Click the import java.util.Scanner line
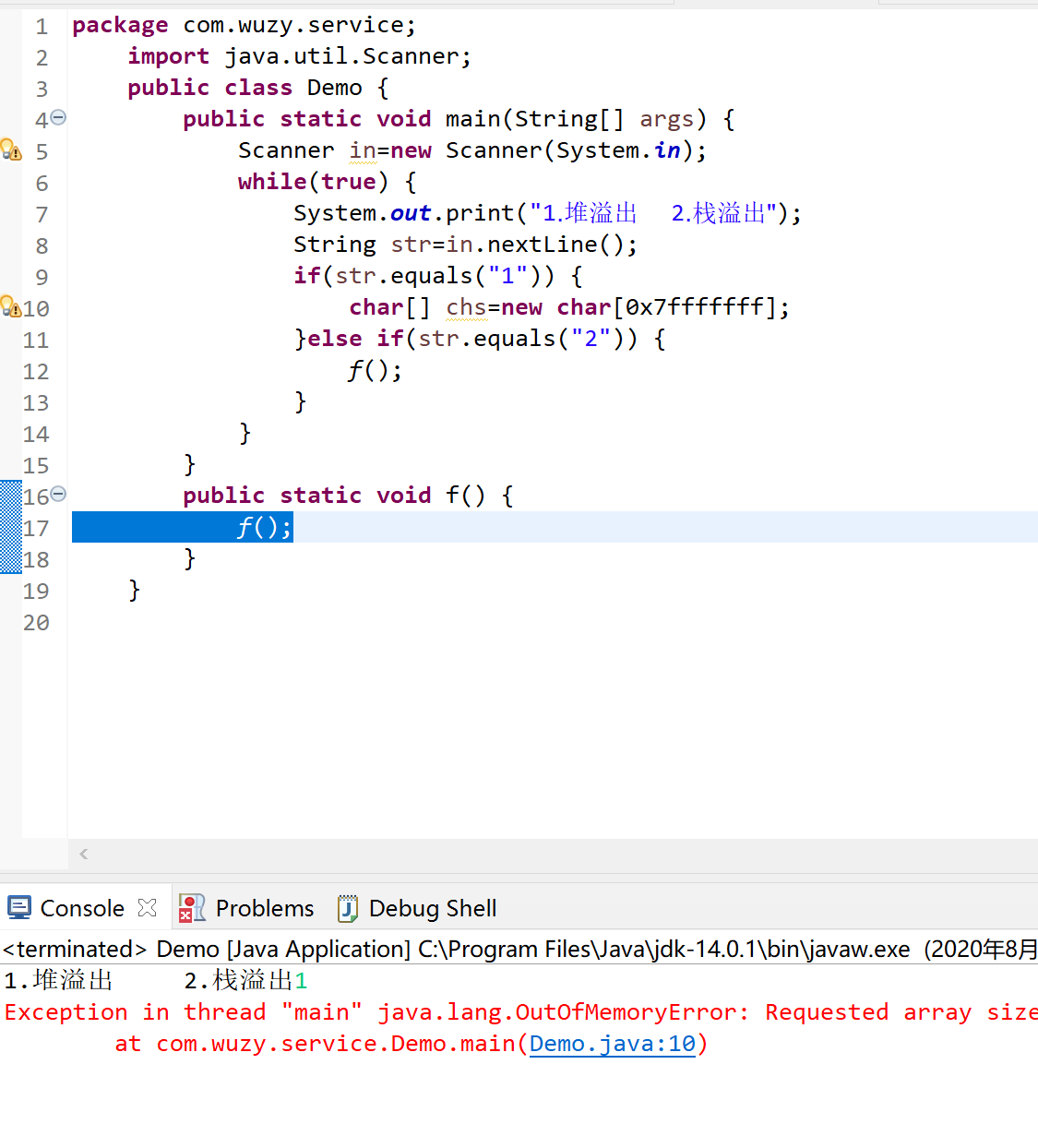1038x1148 pixels. click(300, 56)
